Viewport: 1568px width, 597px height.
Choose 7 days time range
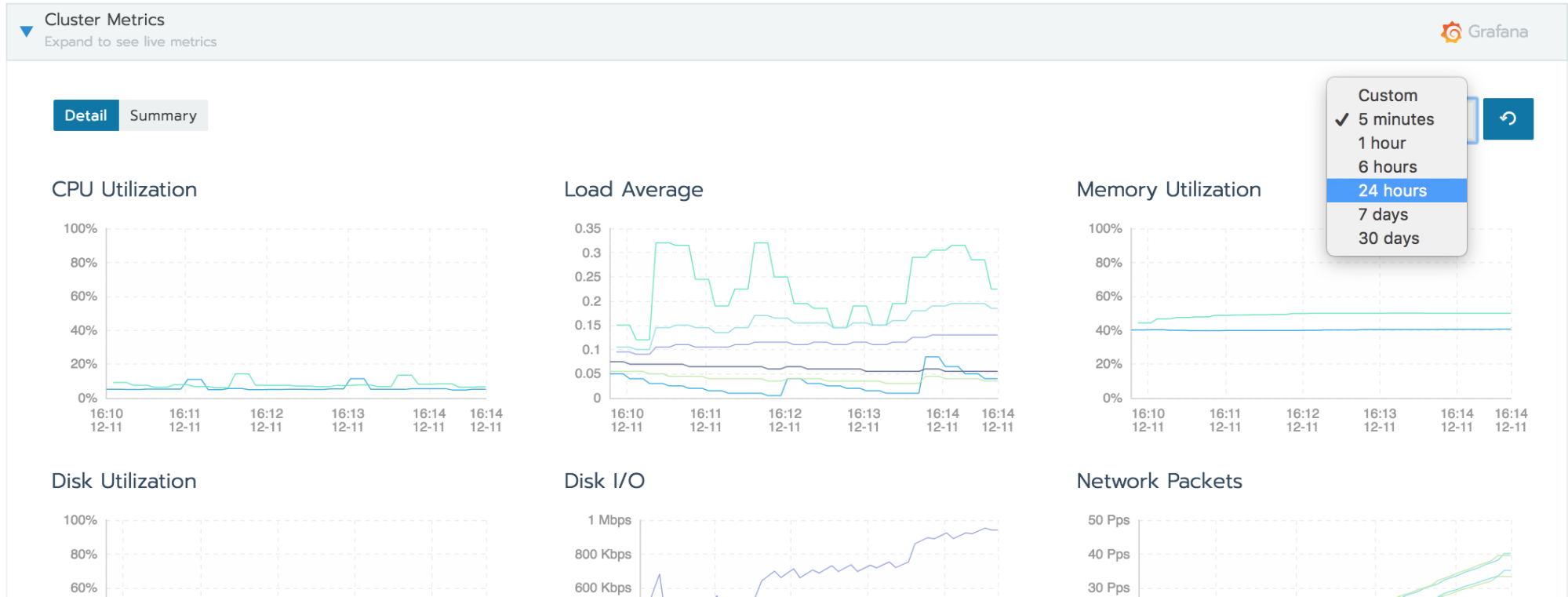pos(1396,214)
